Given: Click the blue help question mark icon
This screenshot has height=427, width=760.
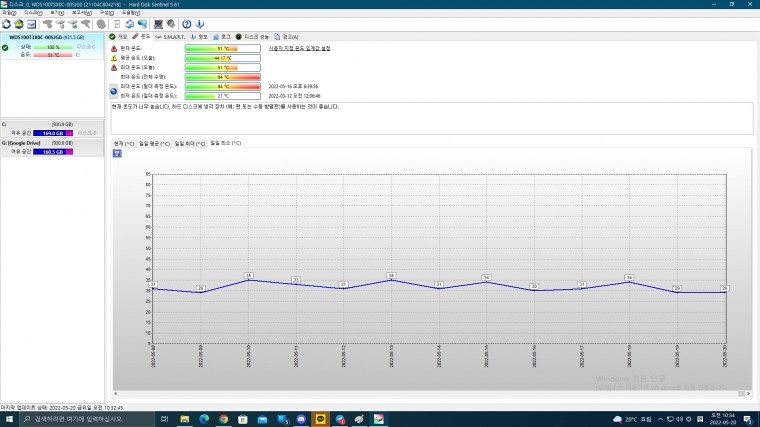Looking at the screenshot, I should [x=187, y=24].
